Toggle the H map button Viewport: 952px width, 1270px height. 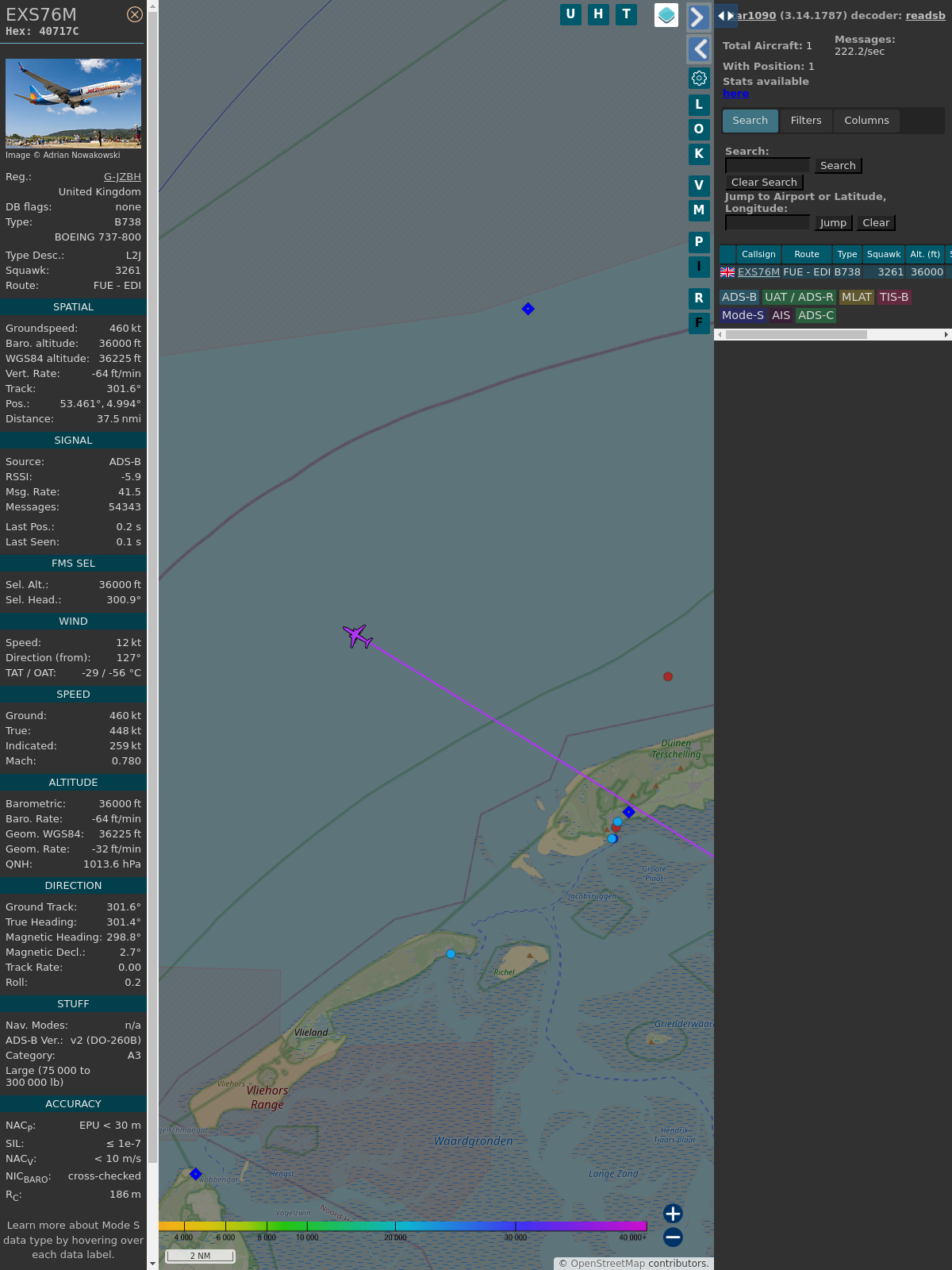pos(598,14)
